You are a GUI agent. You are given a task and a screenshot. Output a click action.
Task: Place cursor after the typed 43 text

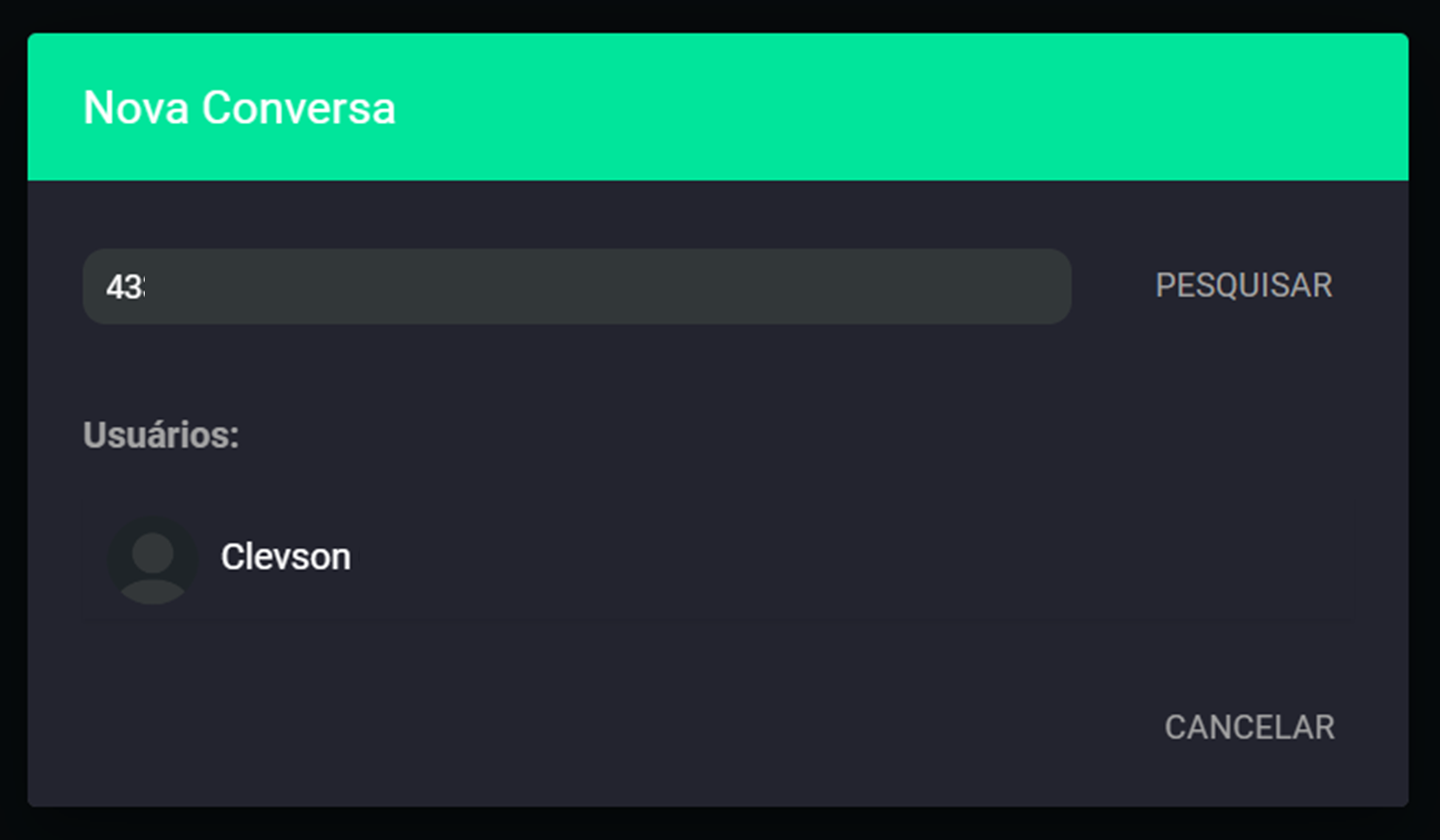pyautogui.click(x=146, y=287)
